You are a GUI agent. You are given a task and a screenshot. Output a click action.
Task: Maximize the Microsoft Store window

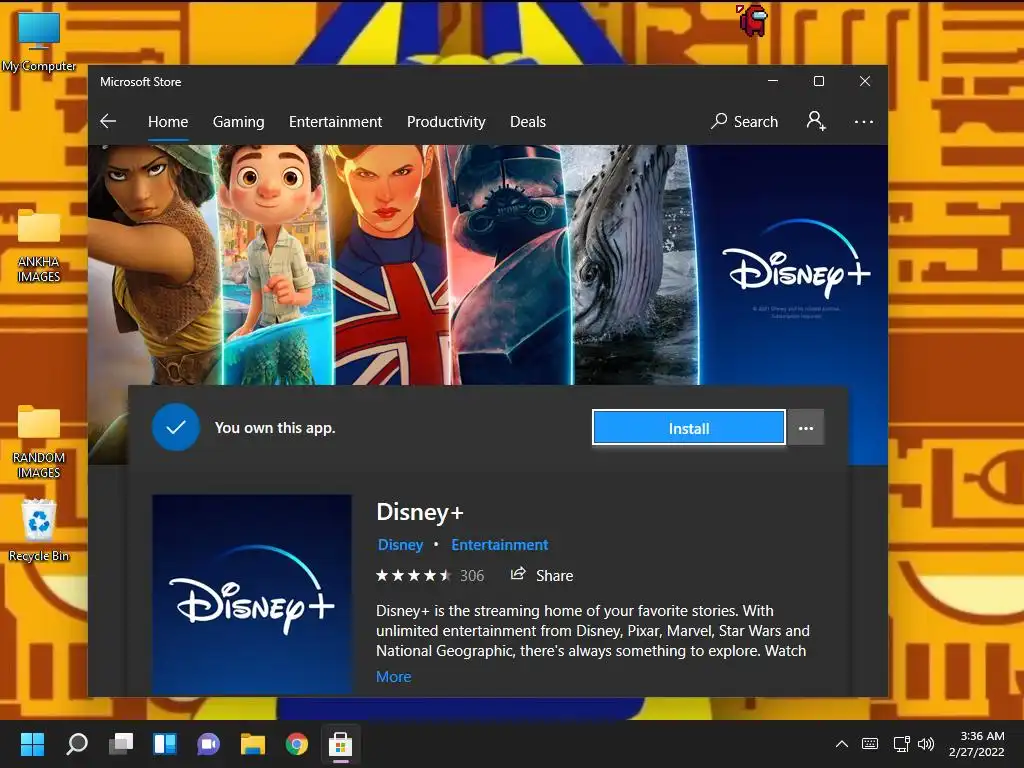pos(819,81)
